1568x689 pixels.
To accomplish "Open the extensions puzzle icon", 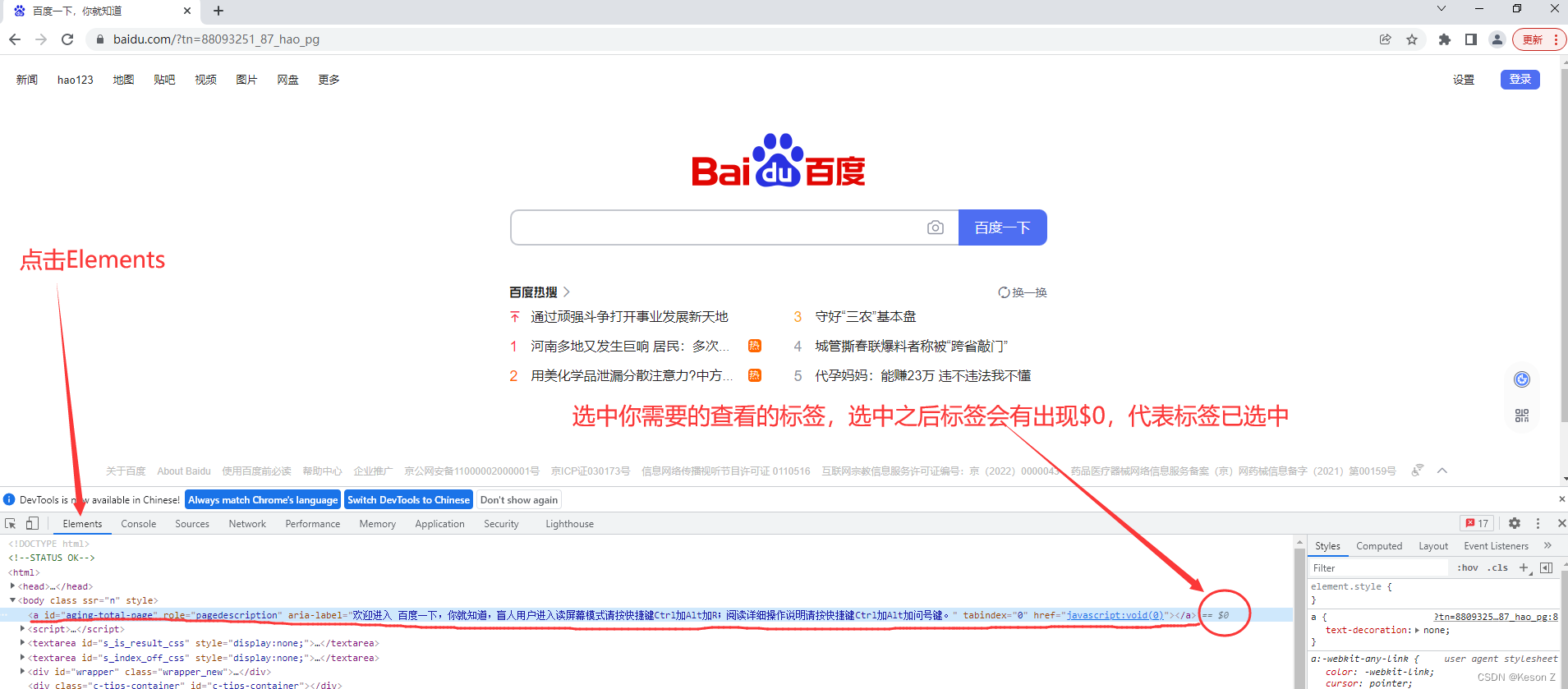I will (1445, 39).
